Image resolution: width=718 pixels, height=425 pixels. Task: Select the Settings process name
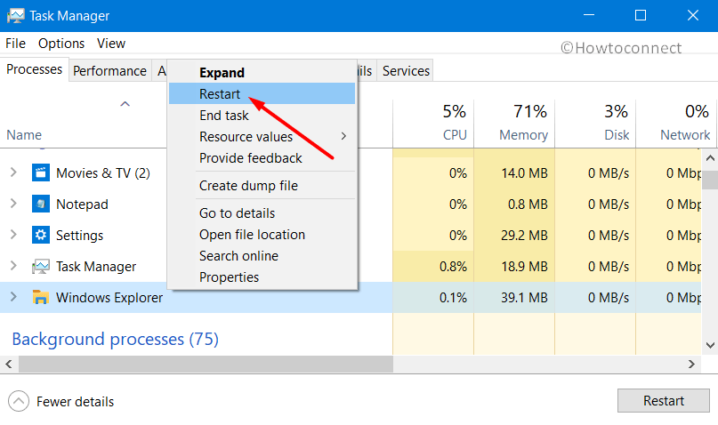pos(80,235)
